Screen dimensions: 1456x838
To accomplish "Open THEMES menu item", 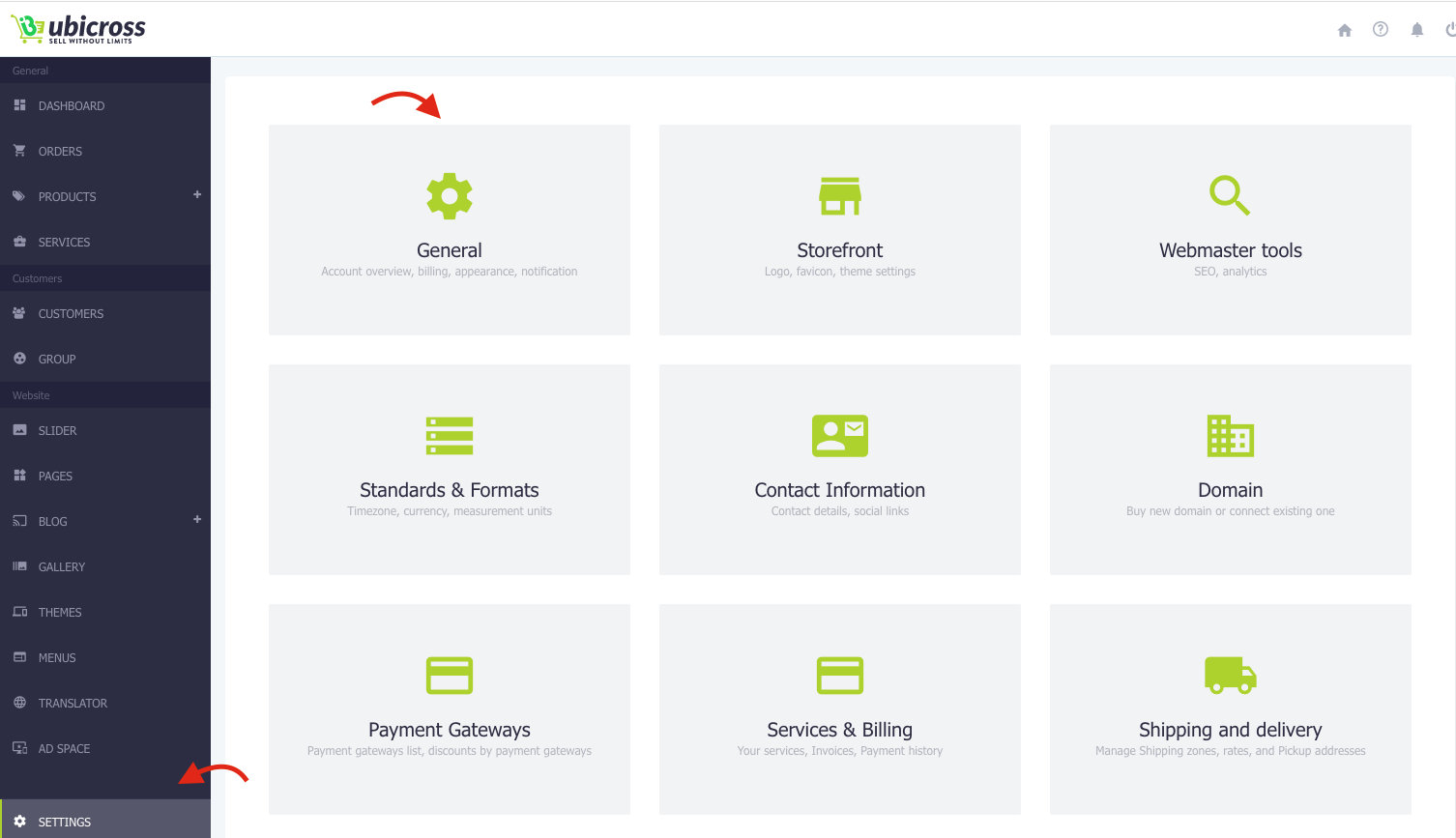I will [x=60, y=613].
